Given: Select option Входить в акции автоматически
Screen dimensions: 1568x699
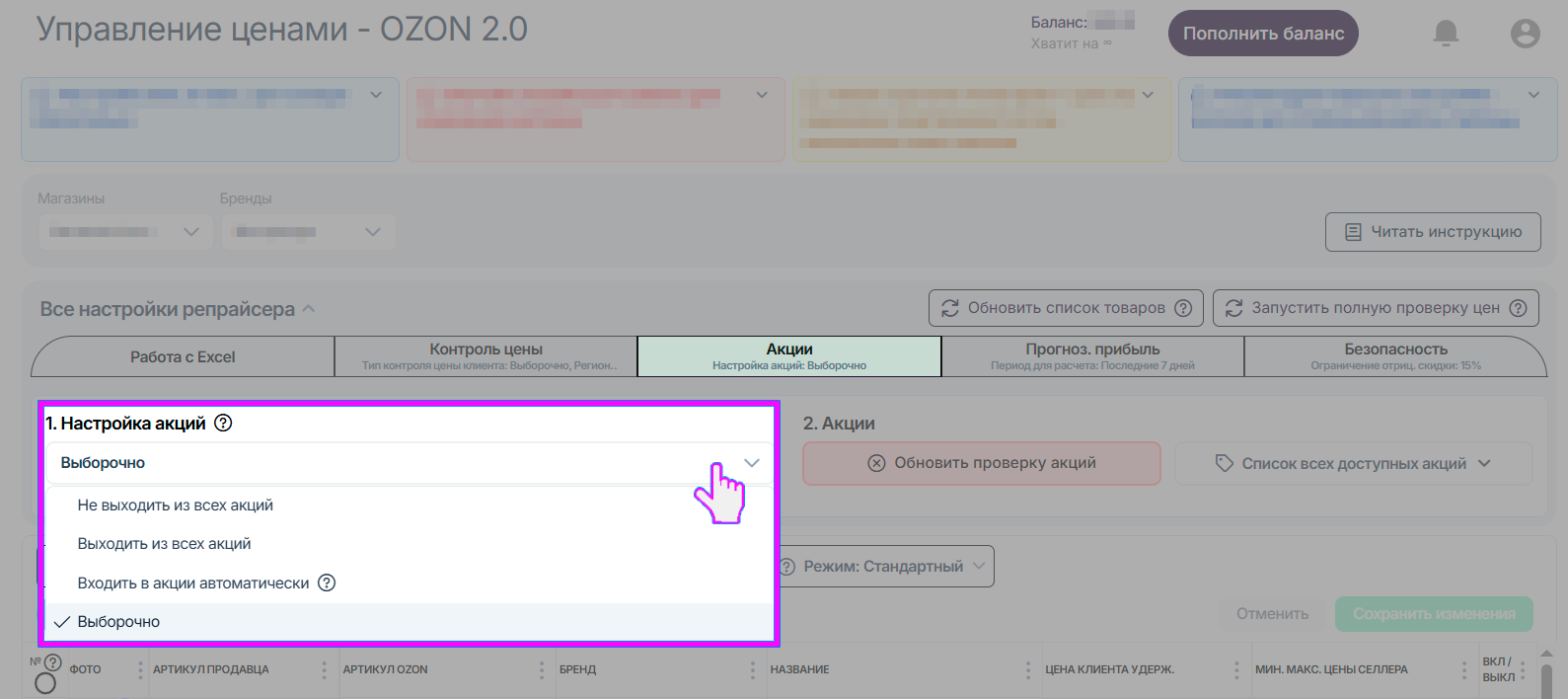Looking at the screenshot, I should [x=410, y=582].
